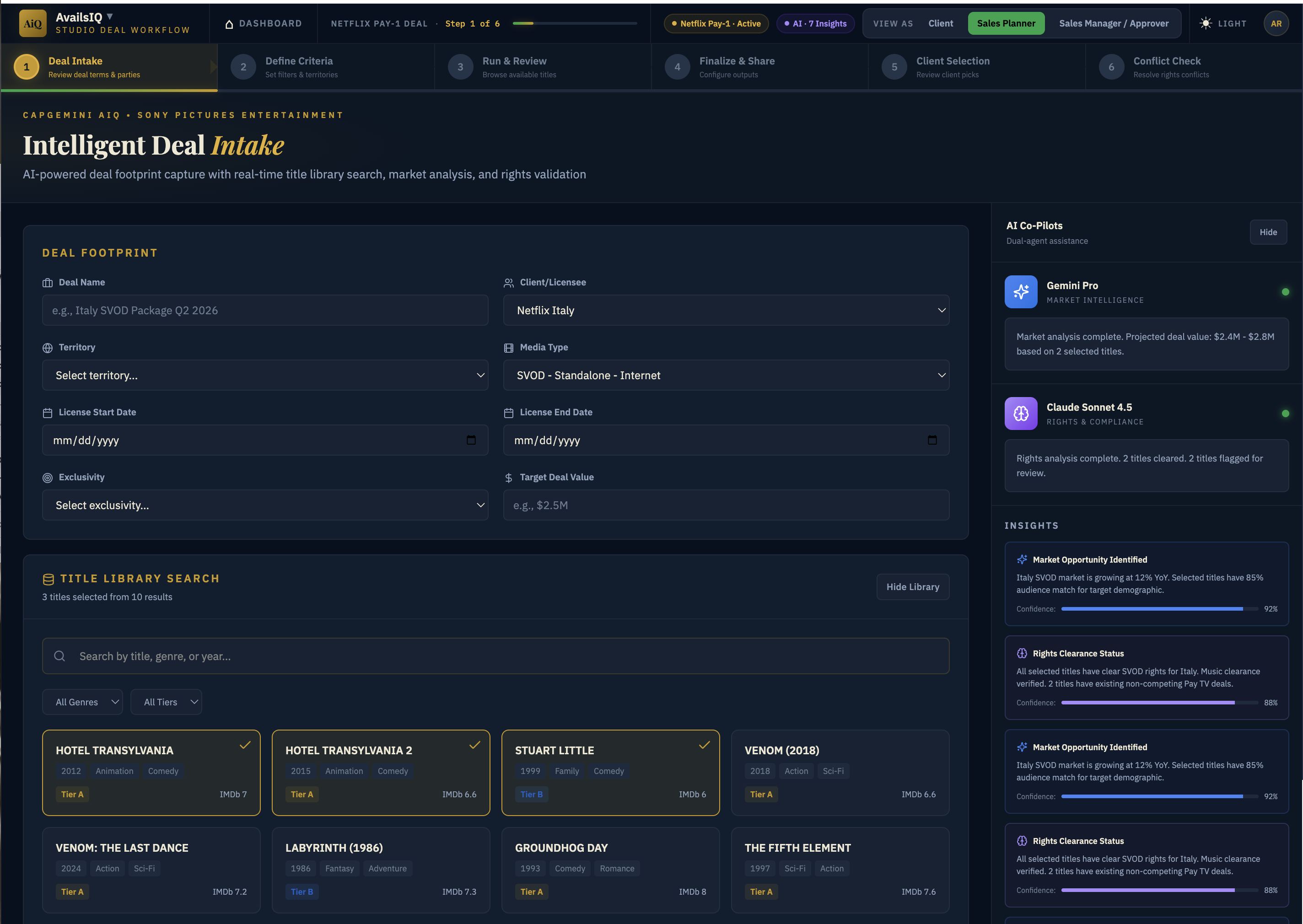Select the Labyrinth (1986) title card
1303x924 pixels.
pos(381,870)
